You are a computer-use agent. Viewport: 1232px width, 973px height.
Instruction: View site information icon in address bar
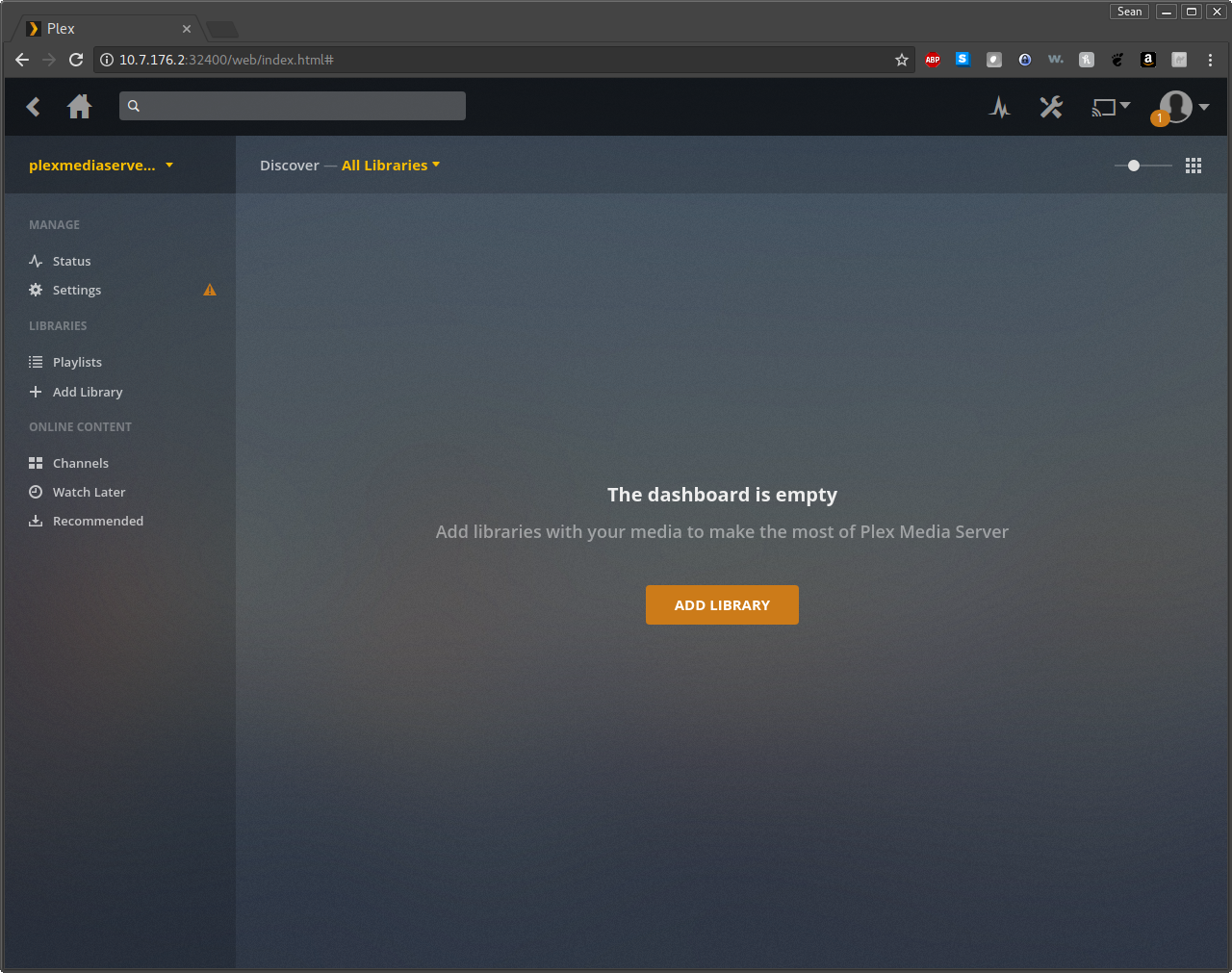tap(107, 60)
